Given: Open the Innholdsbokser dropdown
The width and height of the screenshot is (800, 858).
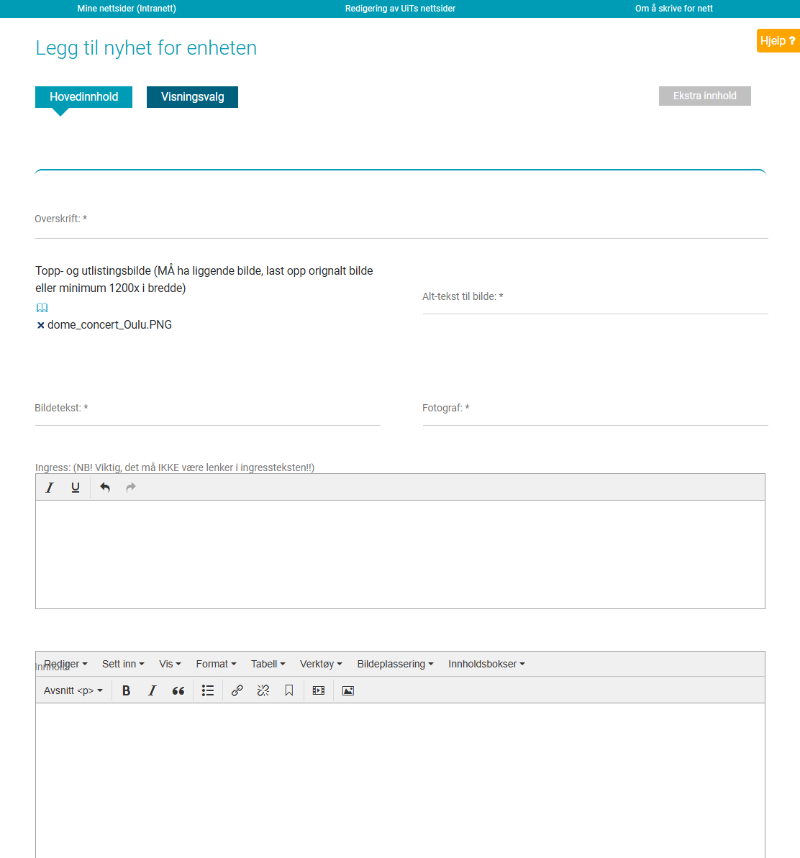Looking at the screenshot, I should 486,664.
